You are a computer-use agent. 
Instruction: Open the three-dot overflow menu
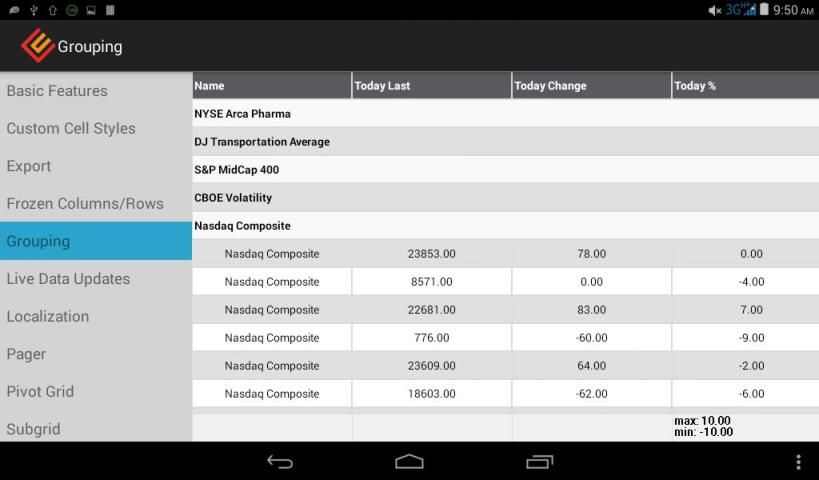point(797,461)
